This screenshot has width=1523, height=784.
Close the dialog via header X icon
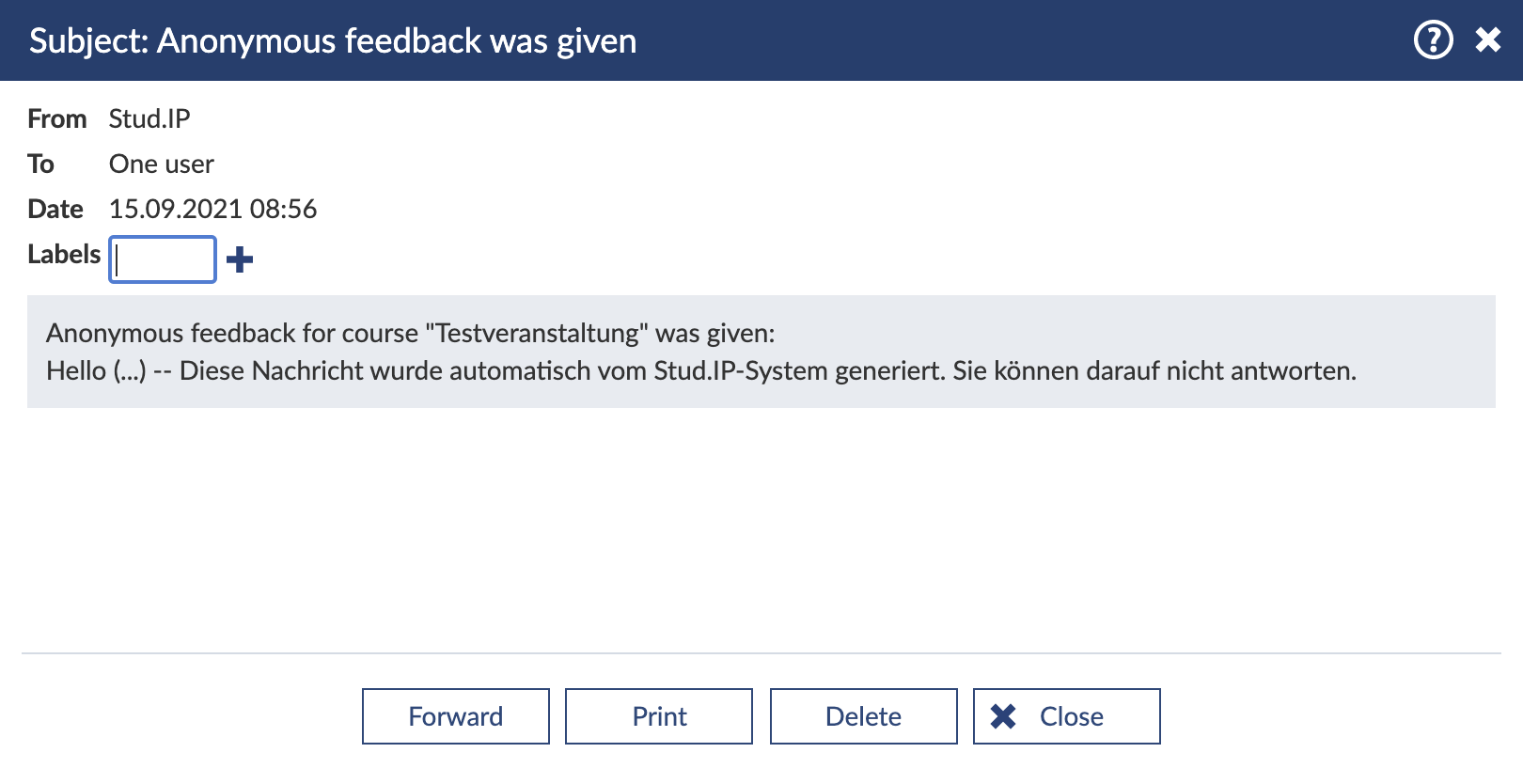pyautogui.click(x=1488, y=39)
